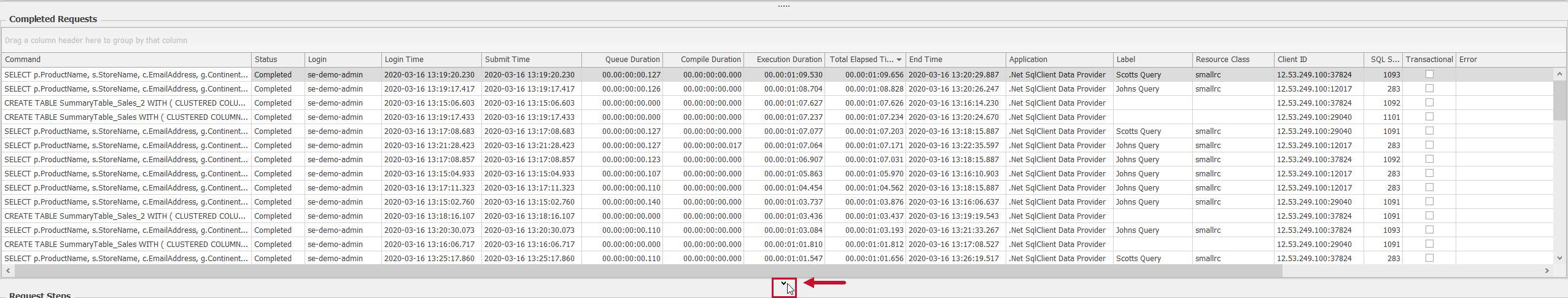Click the Transactional column header
This screenshot has width=1568, height=298.
pyautogui.click(x=1429, y=60)
